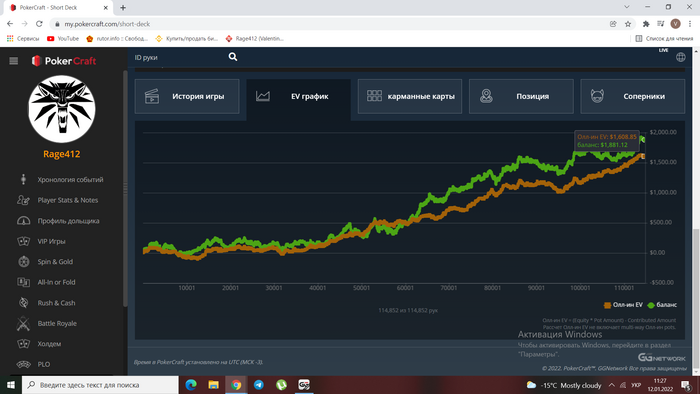The image size is (700, 394).
Task: Click the Rush & Cash icon
Action: [23, 303]
